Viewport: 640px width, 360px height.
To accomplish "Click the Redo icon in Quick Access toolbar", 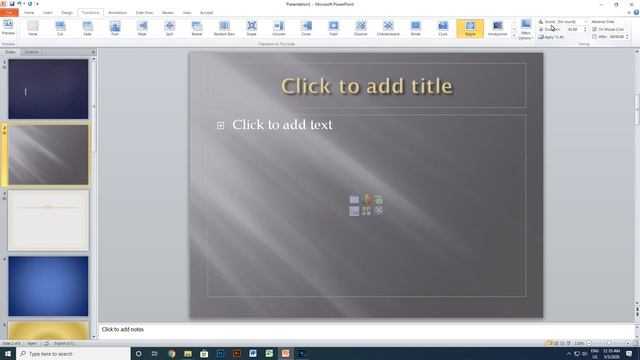I will (x=30, y=4).
